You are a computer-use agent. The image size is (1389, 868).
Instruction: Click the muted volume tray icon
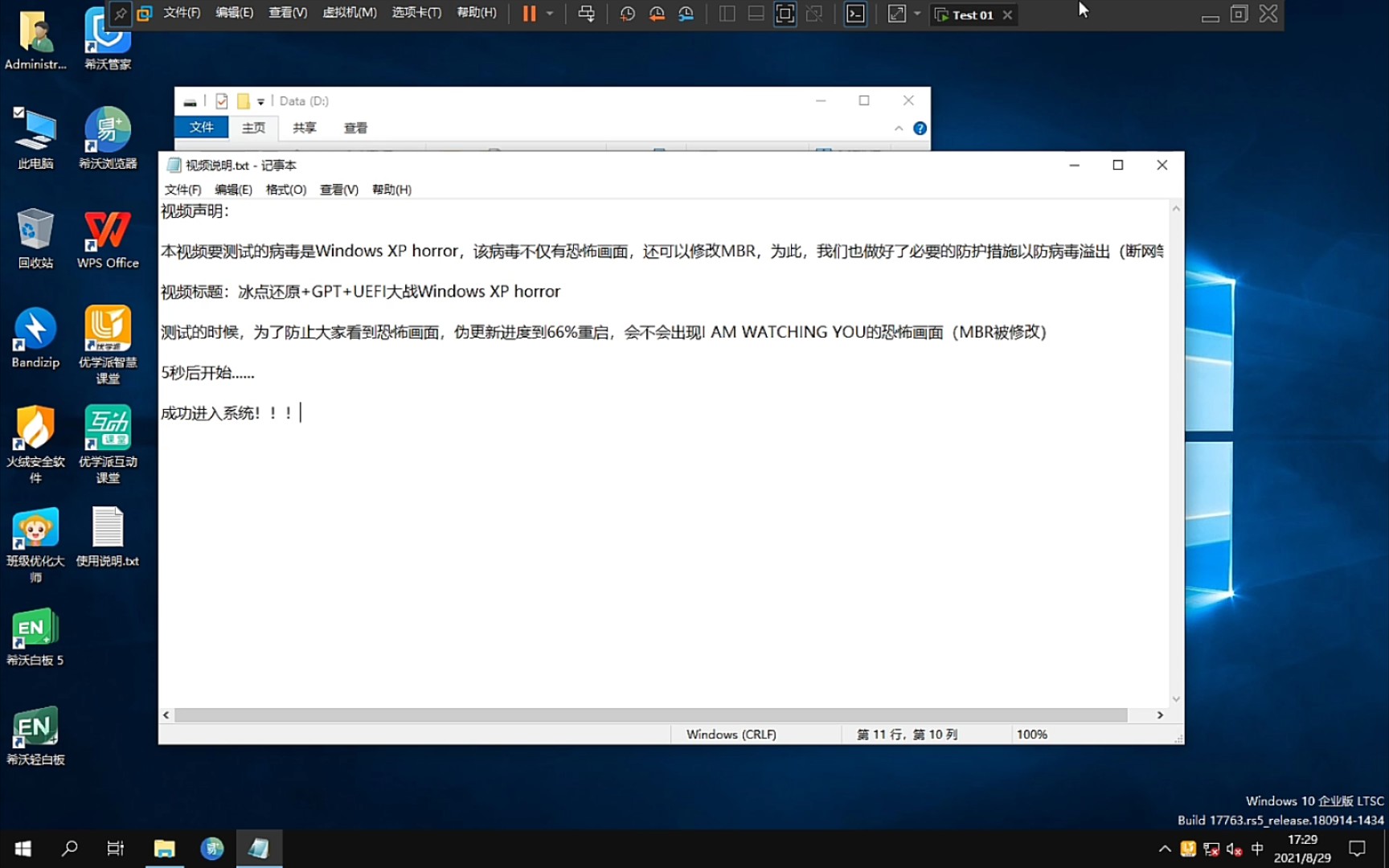pos(1234,849)
